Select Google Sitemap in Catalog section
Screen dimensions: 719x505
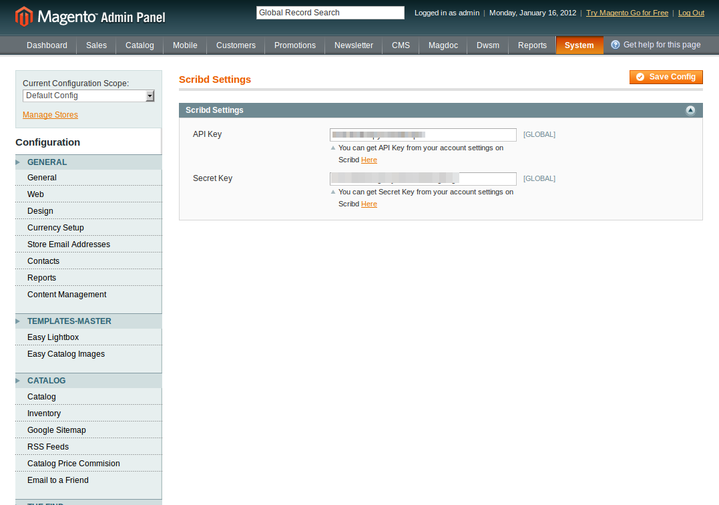point(56,430)
